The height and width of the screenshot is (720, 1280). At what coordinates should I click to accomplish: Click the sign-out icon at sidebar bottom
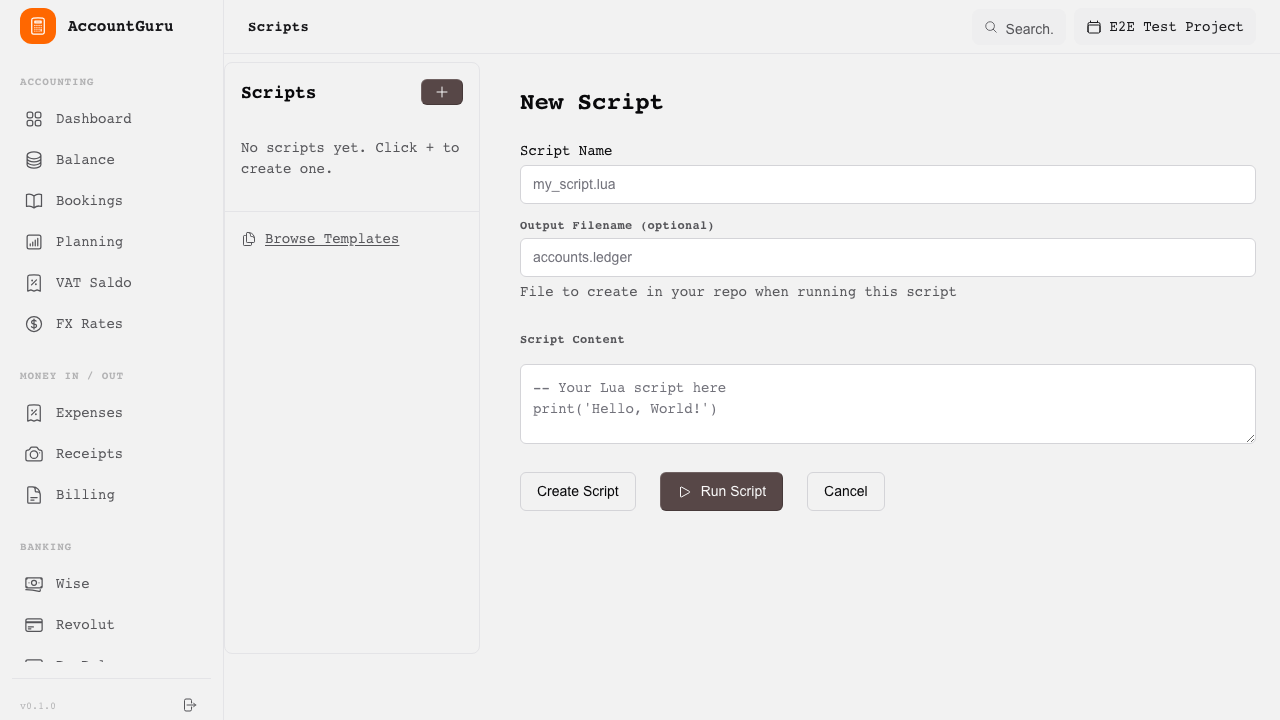[189, 705]
